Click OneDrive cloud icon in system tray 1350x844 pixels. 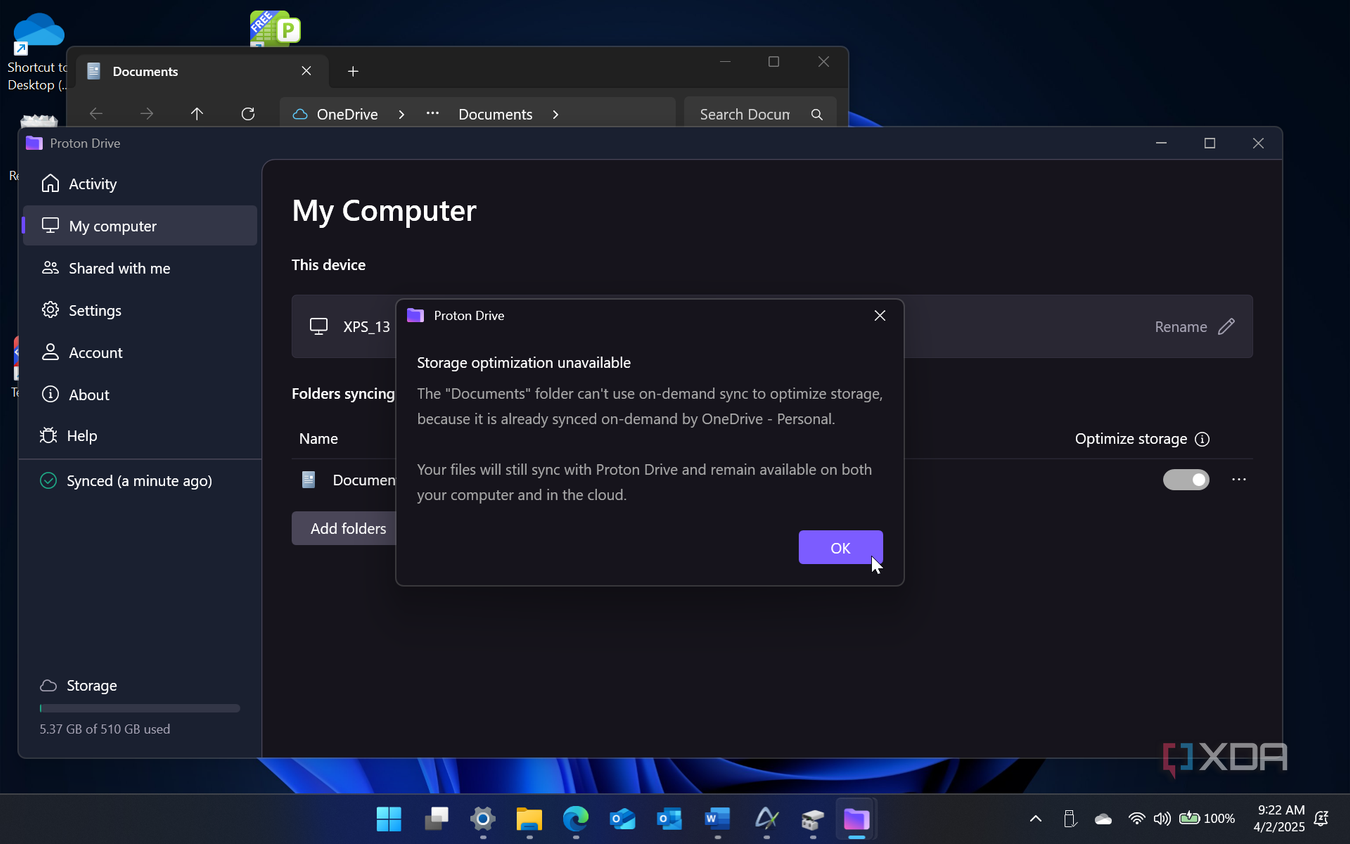(x=1103, y=819)
